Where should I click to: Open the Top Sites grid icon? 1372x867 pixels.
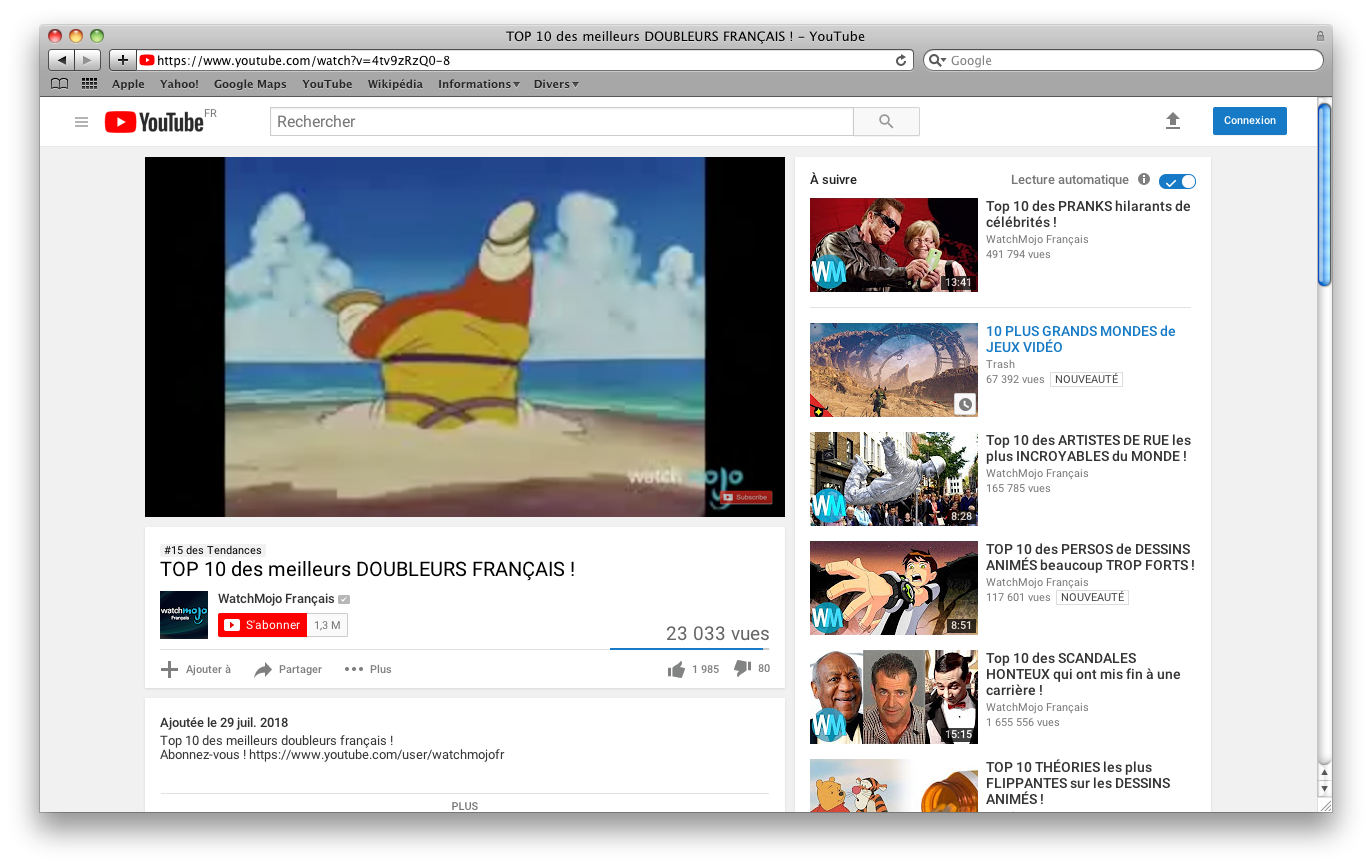pos(89,84)
